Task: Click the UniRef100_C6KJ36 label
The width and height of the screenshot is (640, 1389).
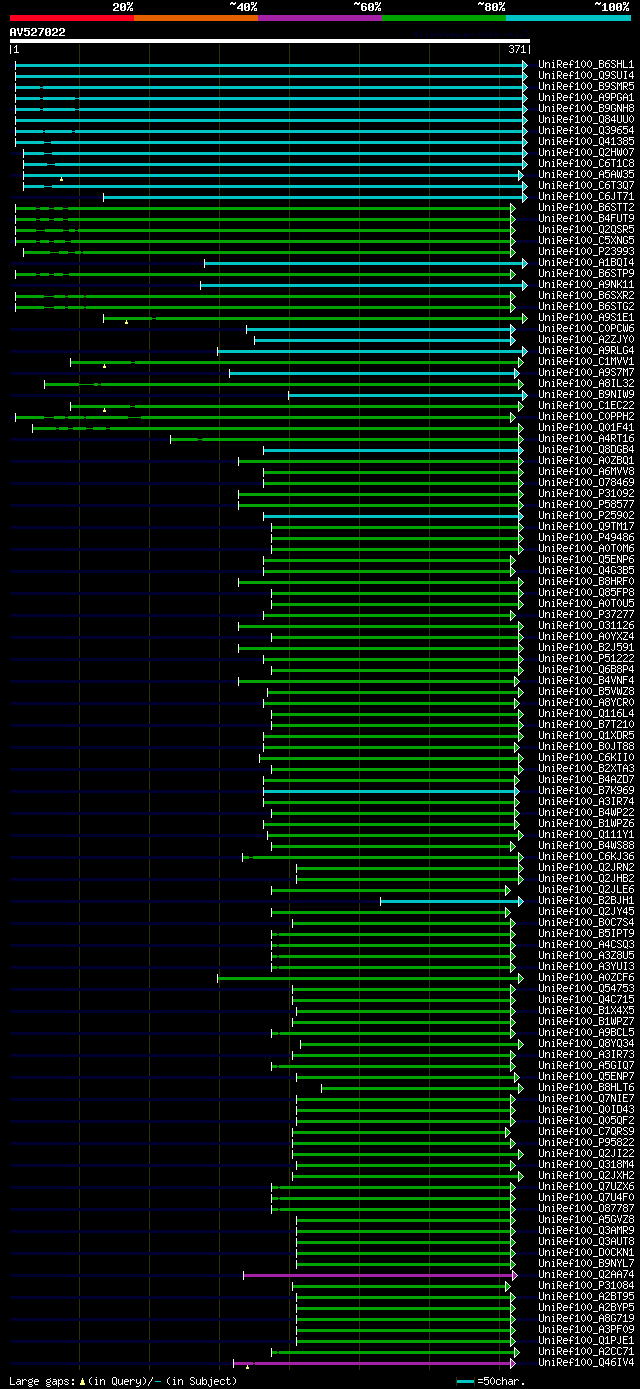Action: (586, 856)
